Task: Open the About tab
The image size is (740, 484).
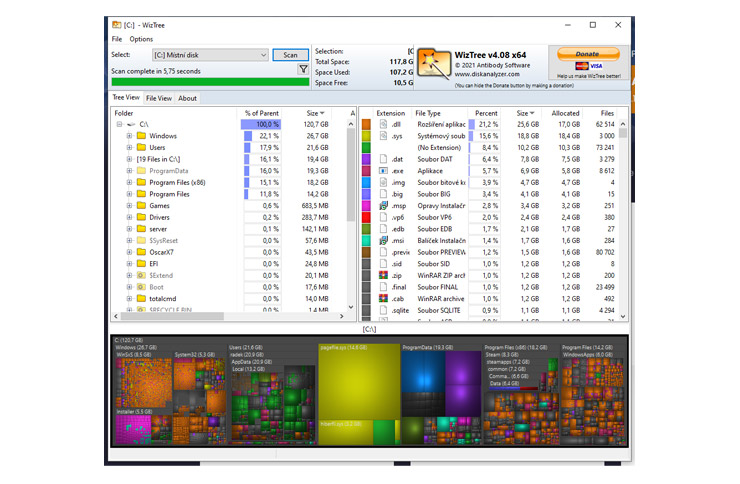Action: click(x=187, y=98)
